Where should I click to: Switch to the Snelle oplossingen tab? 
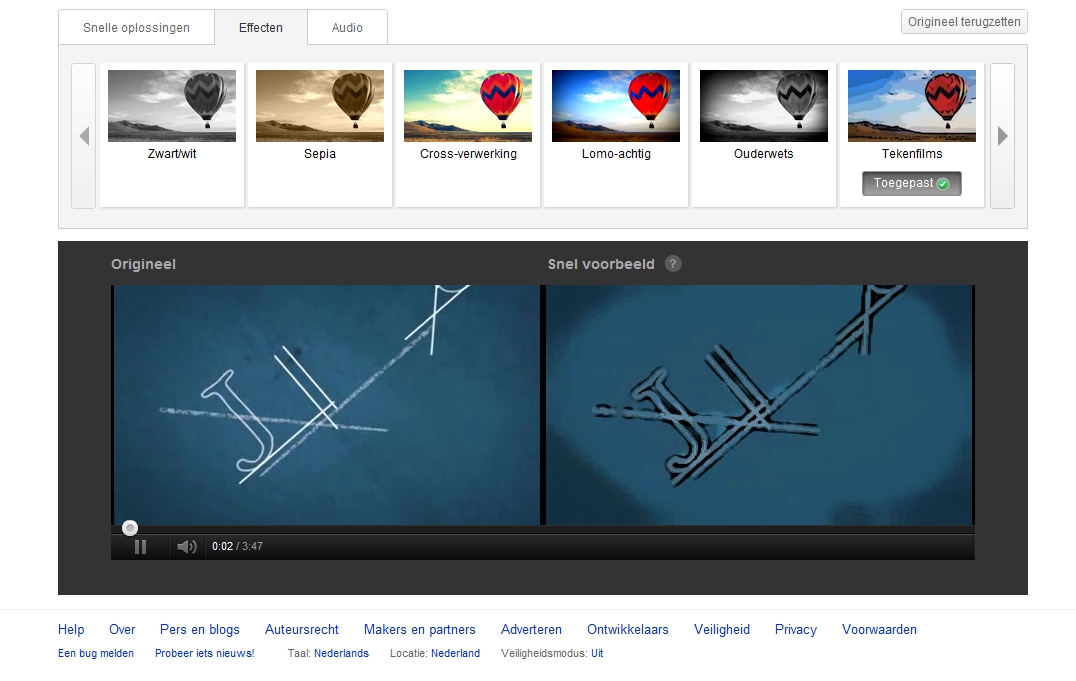tap(137, 27)
